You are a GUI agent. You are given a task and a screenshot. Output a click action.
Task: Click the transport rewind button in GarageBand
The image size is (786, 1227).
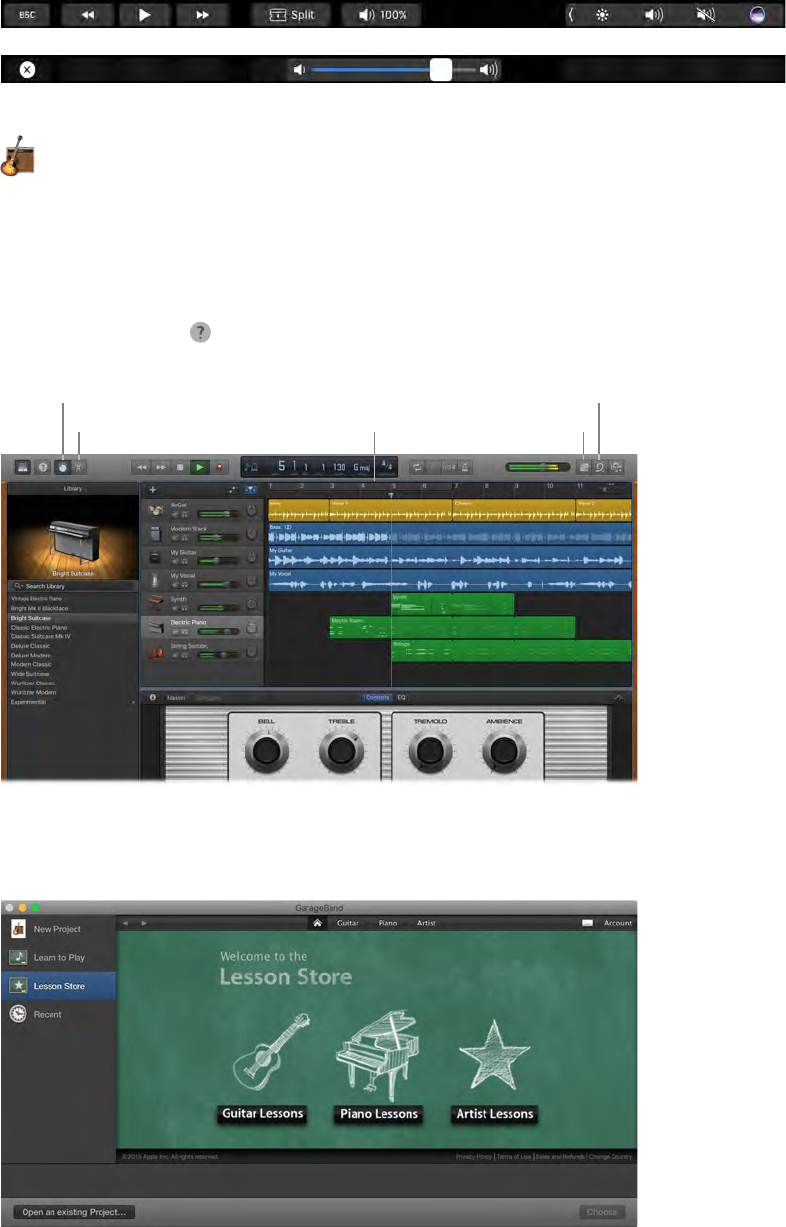(x=142, y=466)
